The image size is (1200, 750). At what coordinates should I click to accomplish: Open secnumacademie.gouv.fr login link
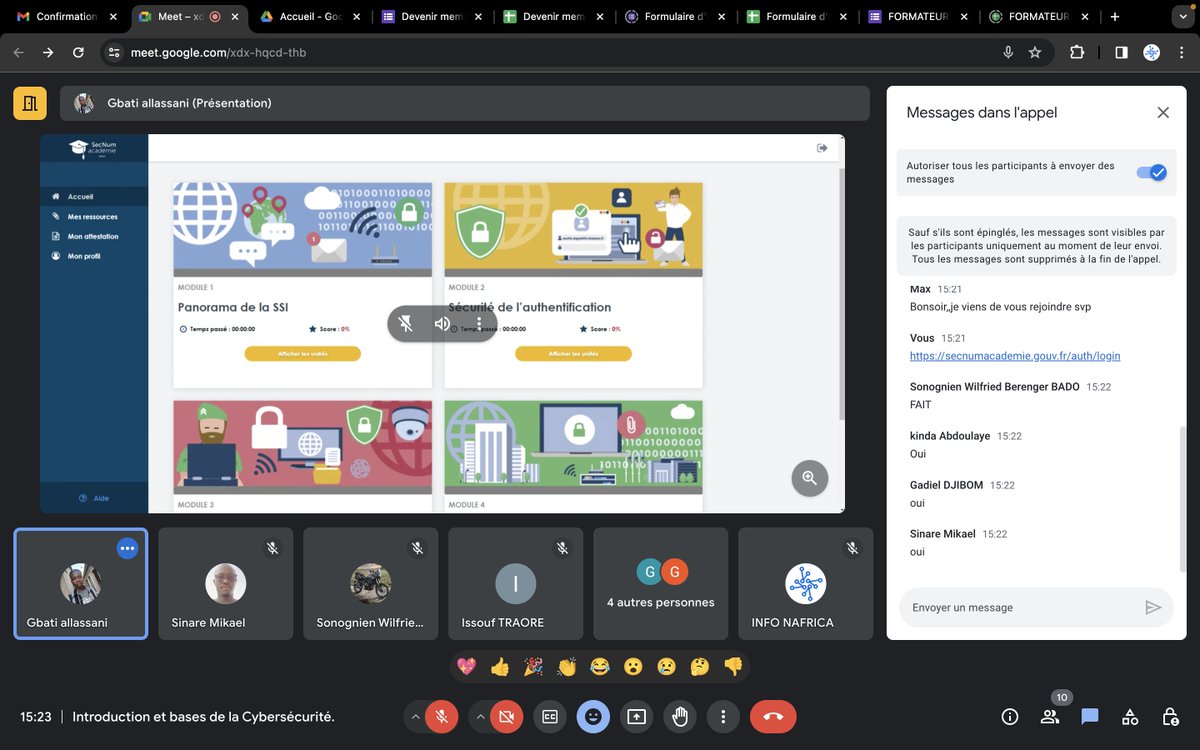click(x=1015, y=356)
